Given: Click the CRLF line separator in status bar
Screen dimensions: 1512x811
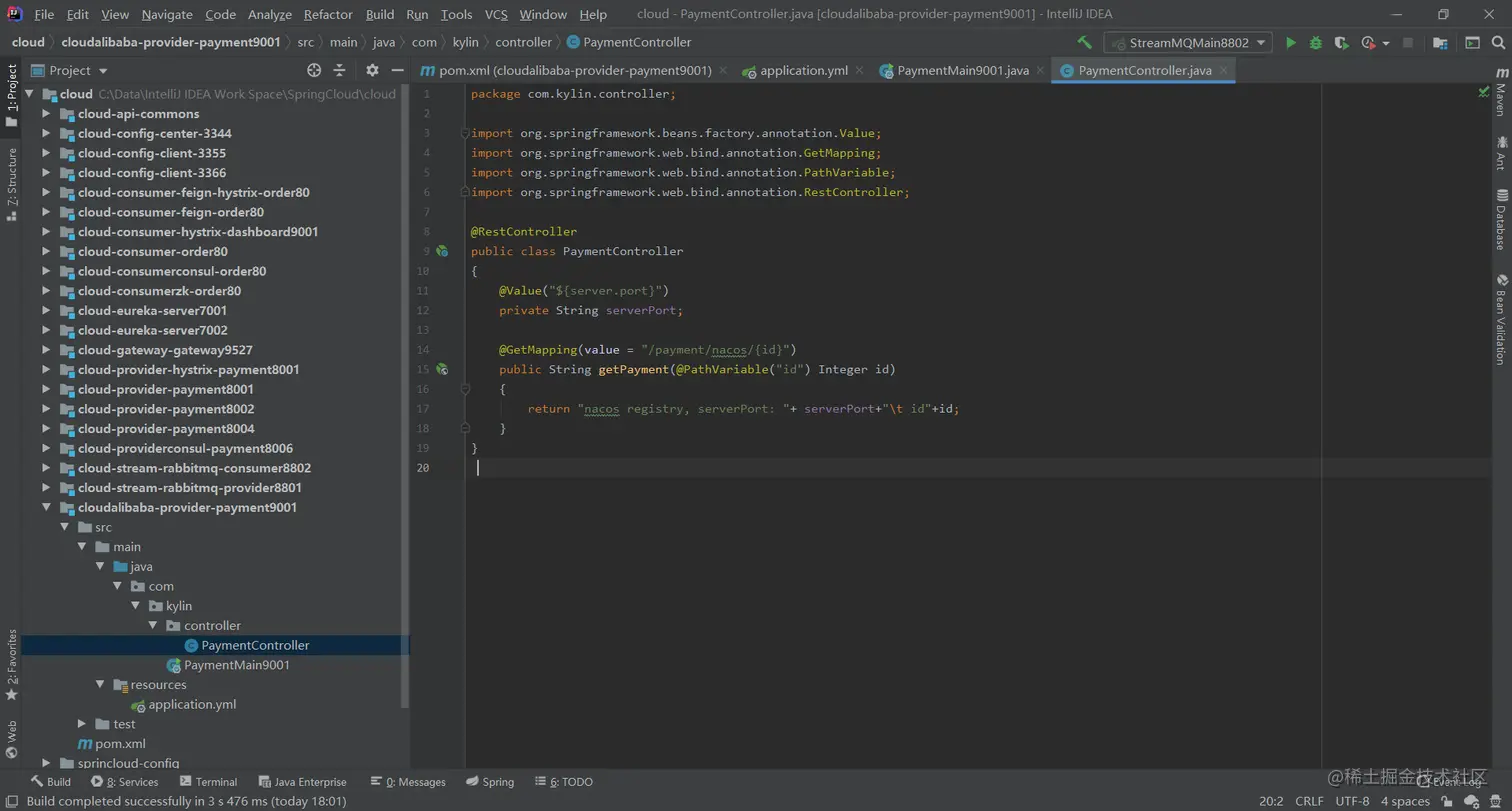Looking at the screenshot, I should [1309, 801].
